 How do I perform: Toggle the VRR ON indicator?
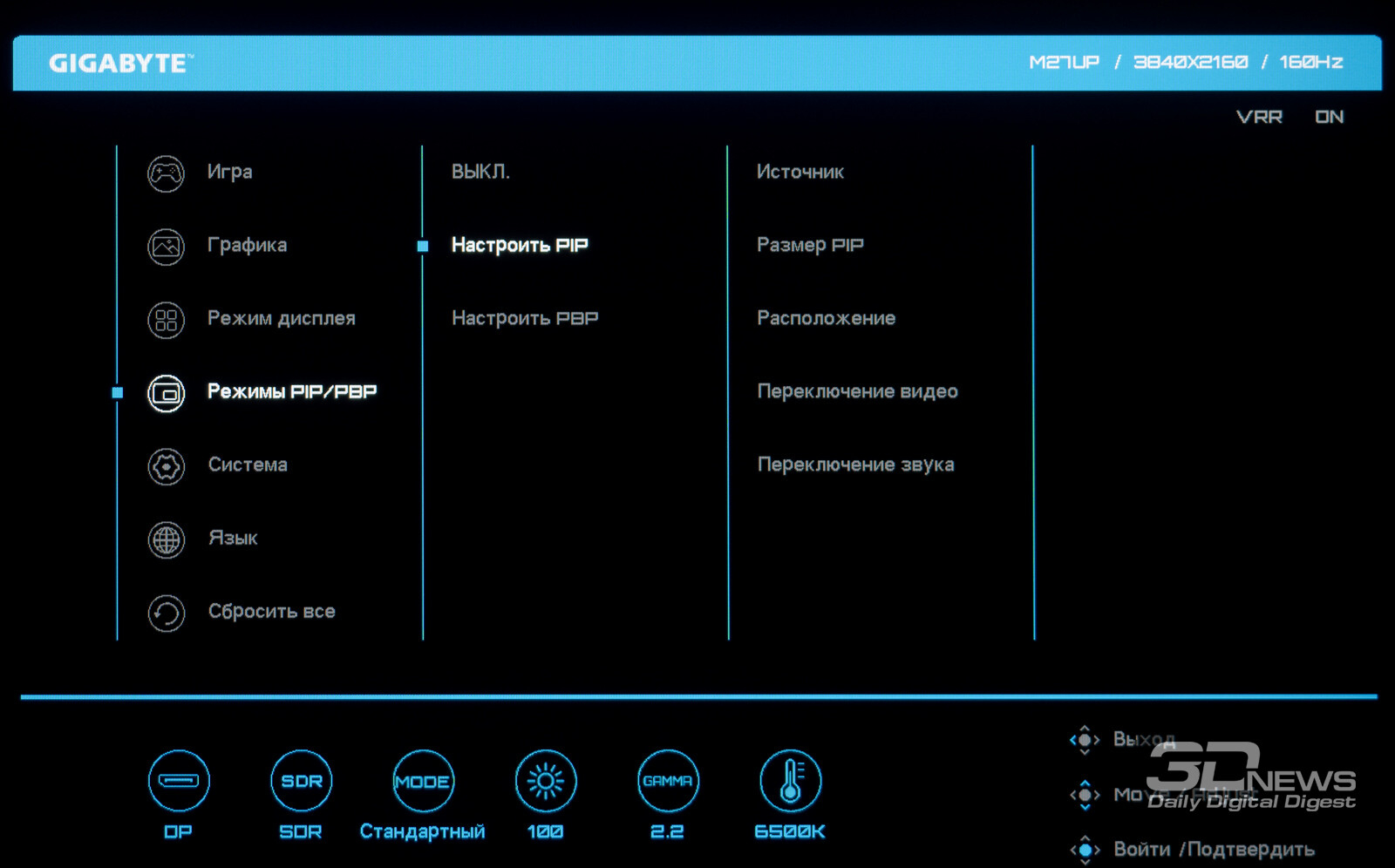(1290, 117)
